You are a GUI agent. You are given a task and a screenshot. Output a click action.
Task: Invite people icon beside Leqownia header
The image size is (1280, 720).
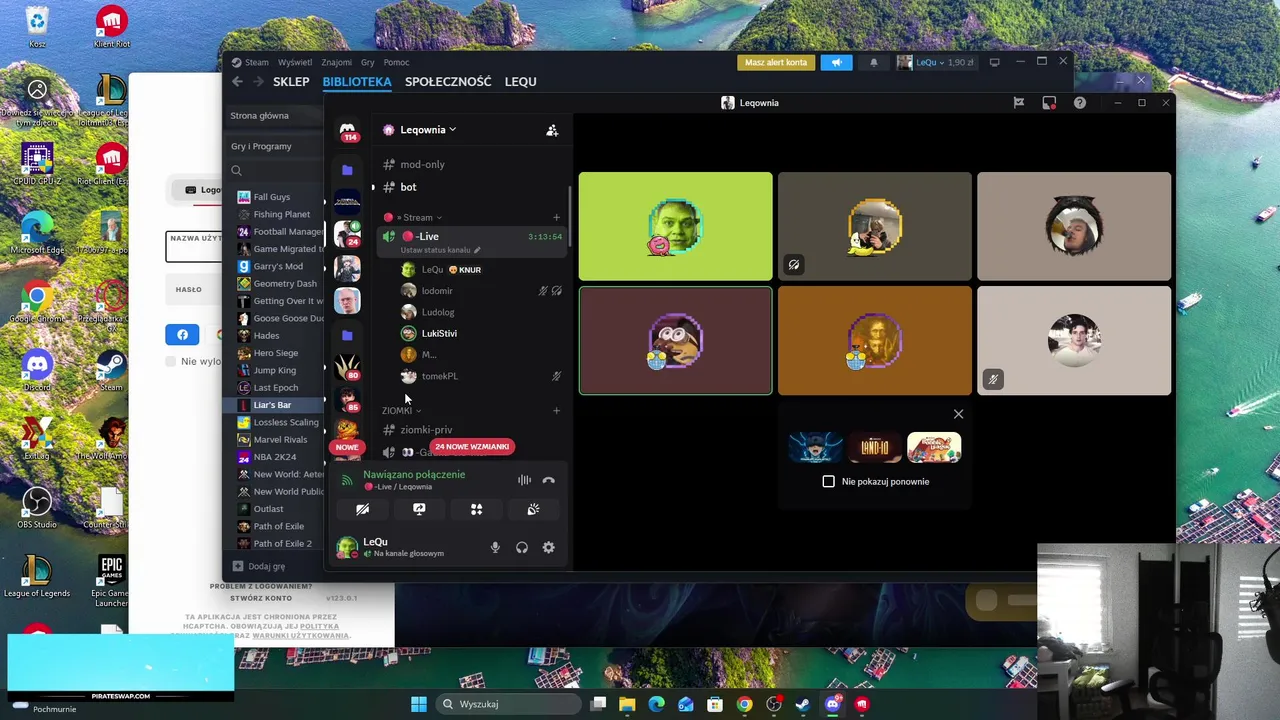click(552, 130)
